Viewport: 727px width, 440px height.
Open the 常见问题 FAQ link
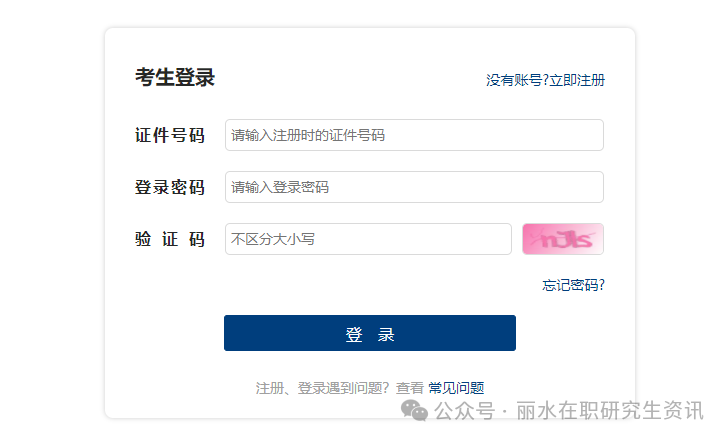(x=456, y=388)
